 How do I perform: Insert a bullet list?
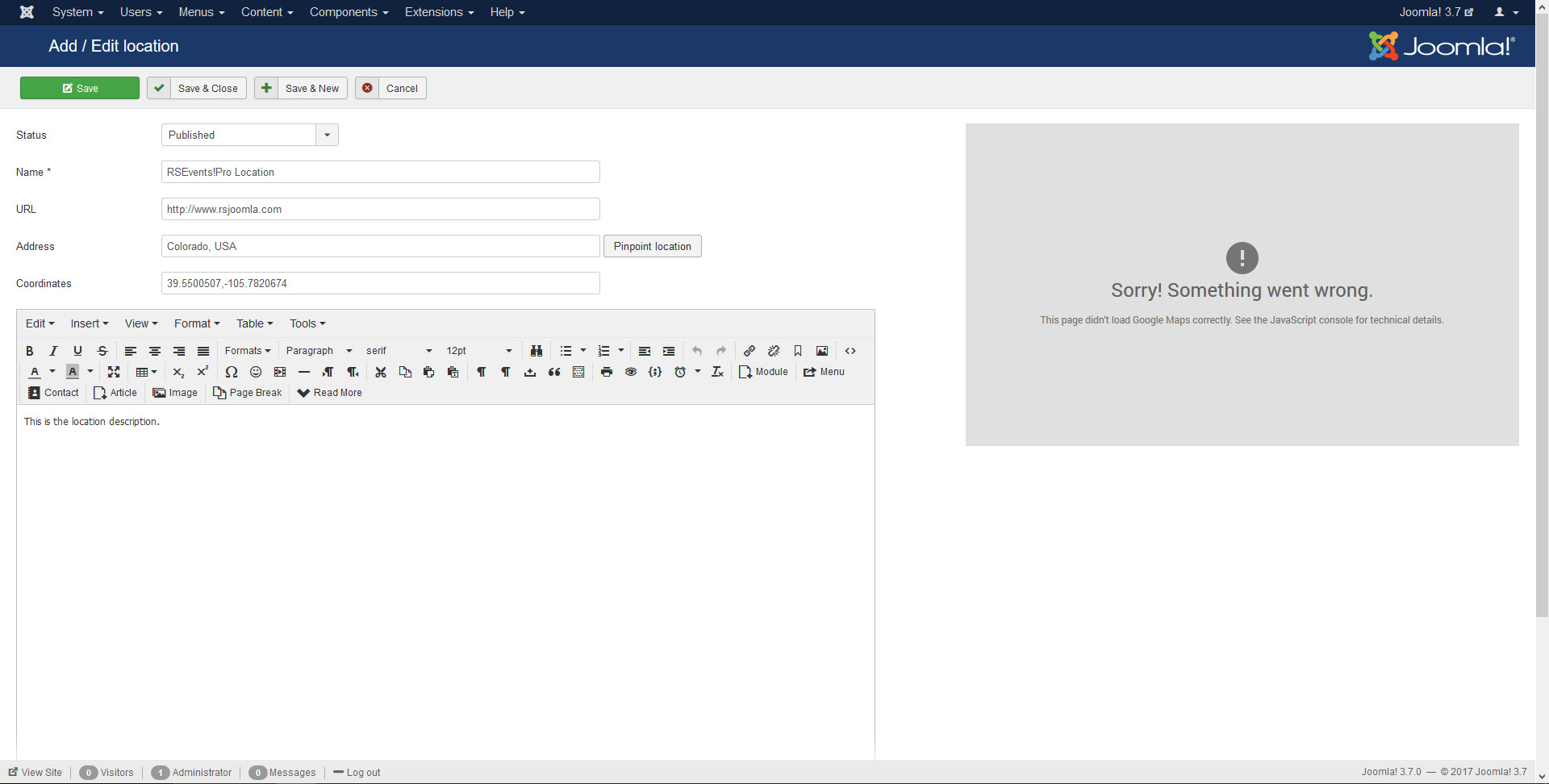566,351
